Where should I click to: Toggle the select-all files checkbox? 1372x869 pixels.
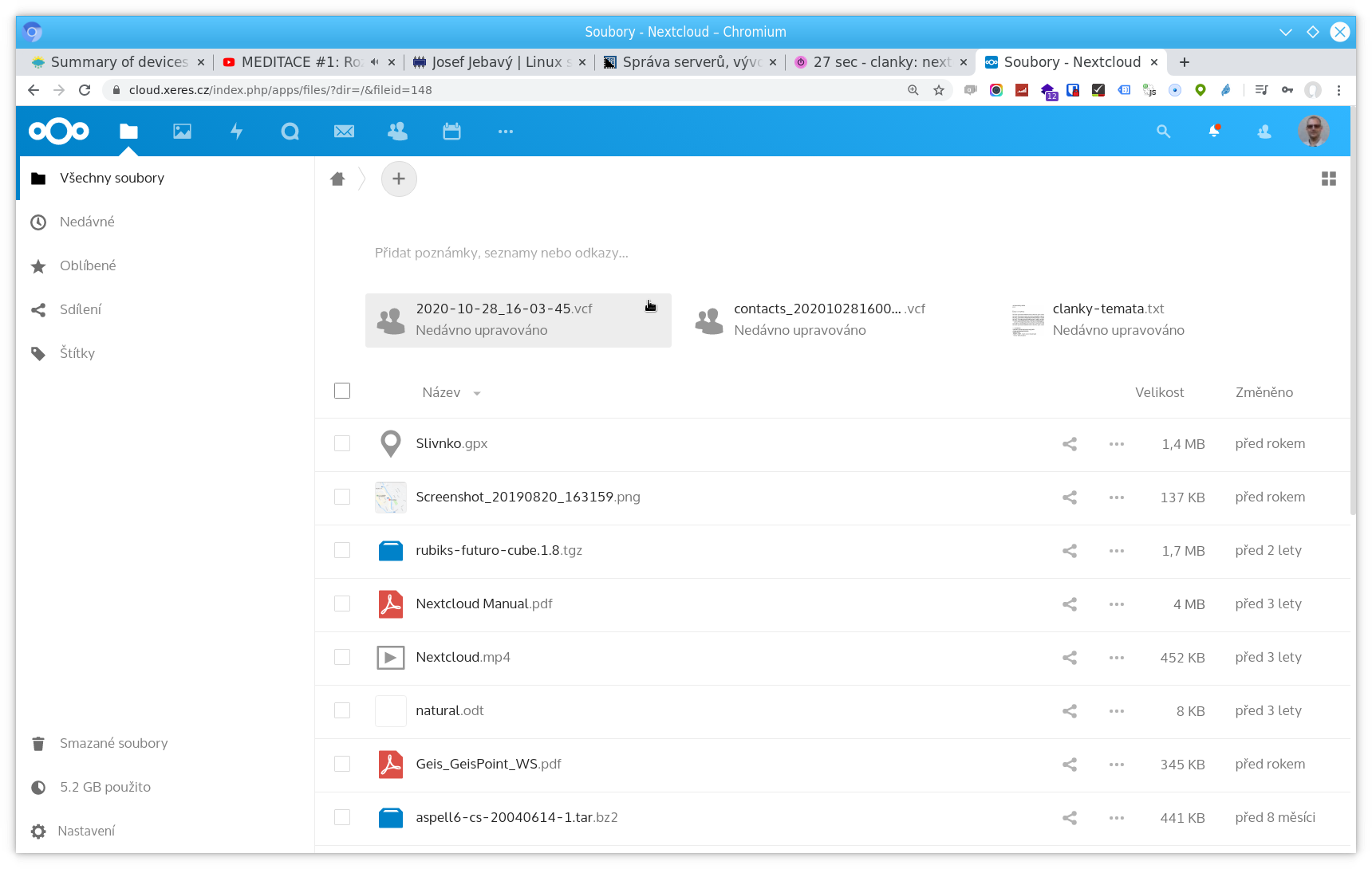342,391
